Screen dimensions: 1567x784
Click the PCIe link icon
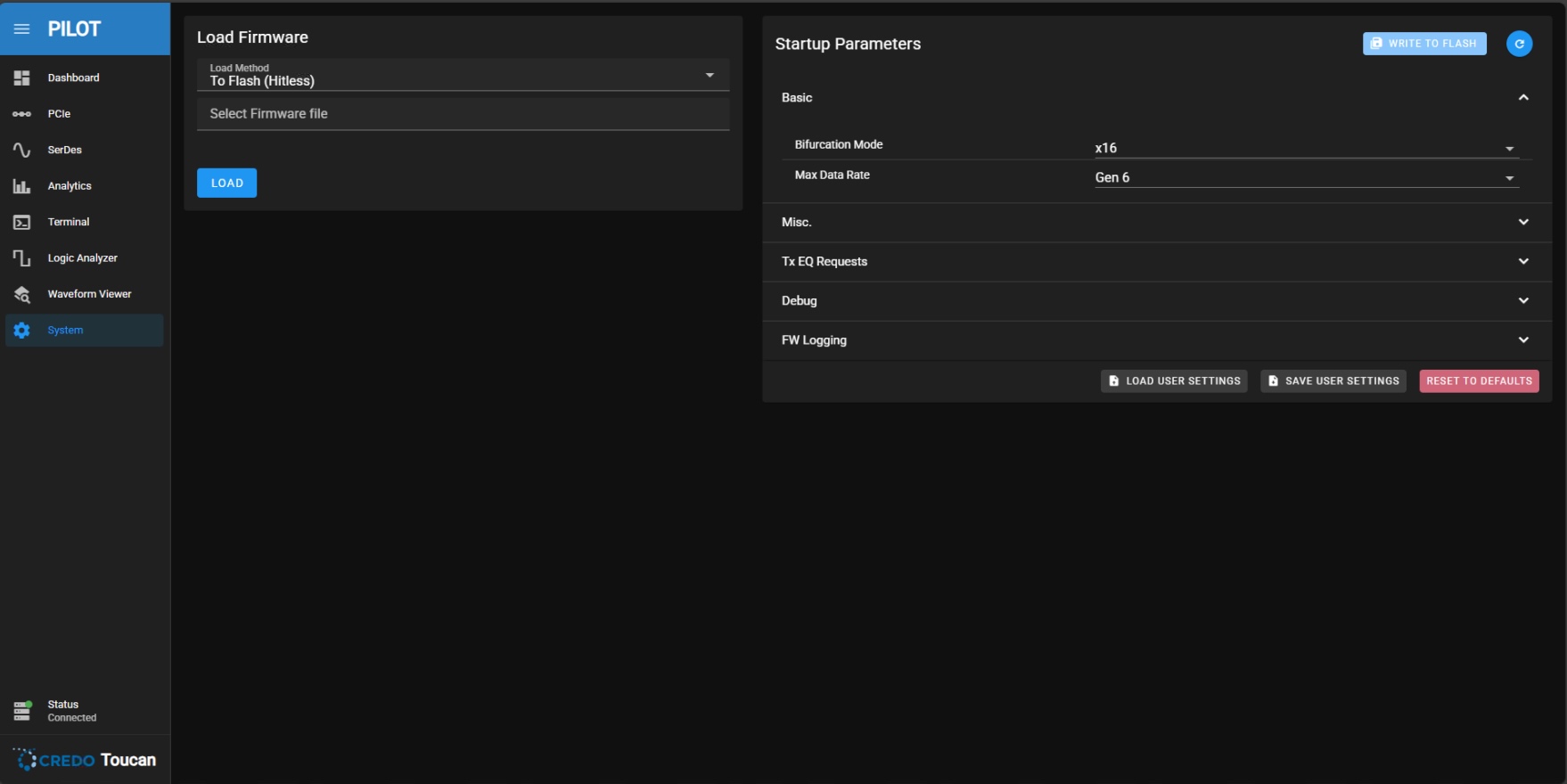point(22,114)
